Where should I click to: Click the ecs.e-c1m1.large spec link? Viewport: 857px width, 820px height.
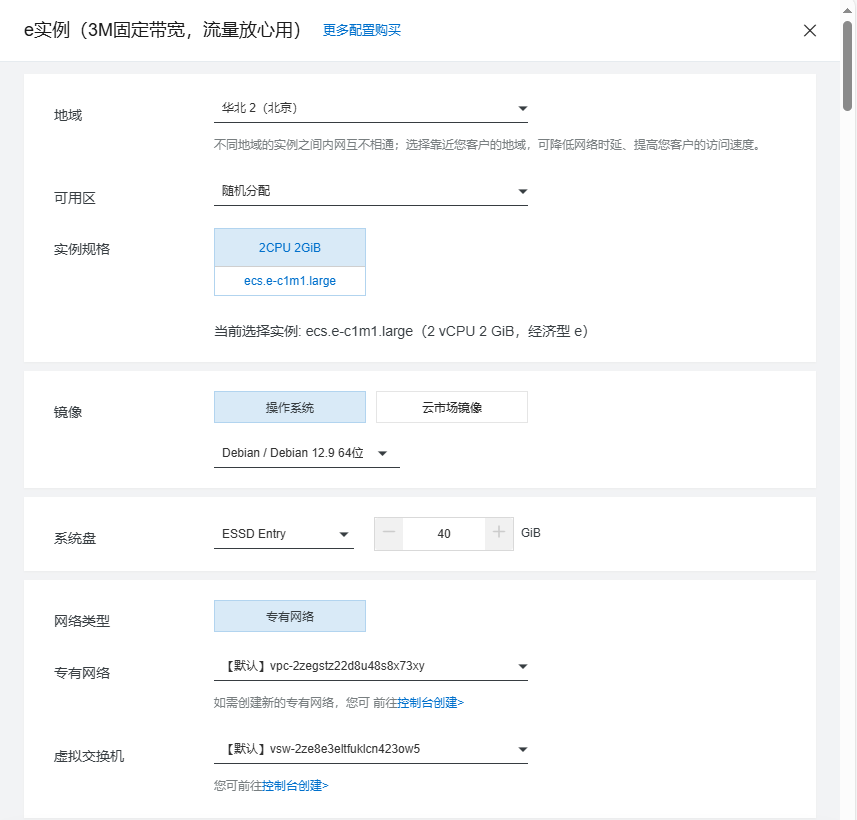click(x=289, y=281)
